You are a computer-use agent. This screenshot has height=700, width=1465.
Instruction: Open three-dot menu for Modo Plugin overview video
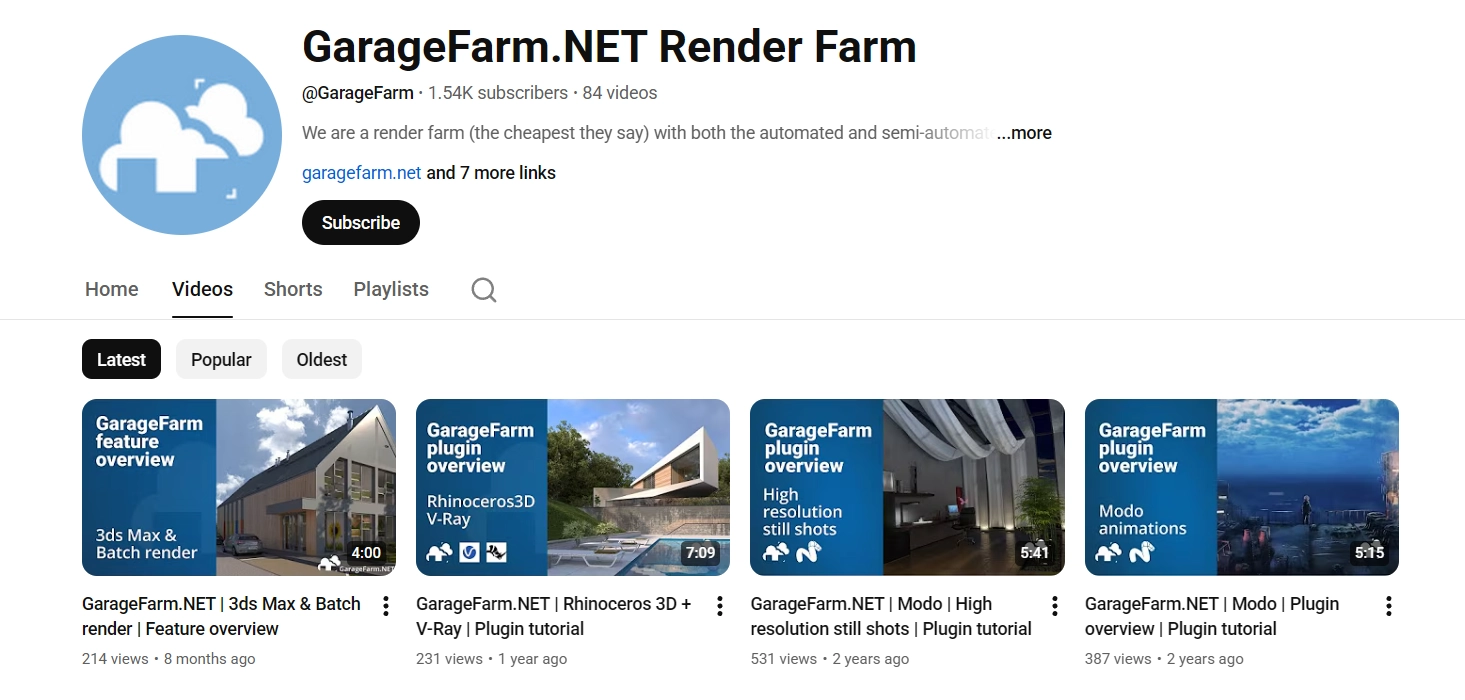(x=1388, y=606)
